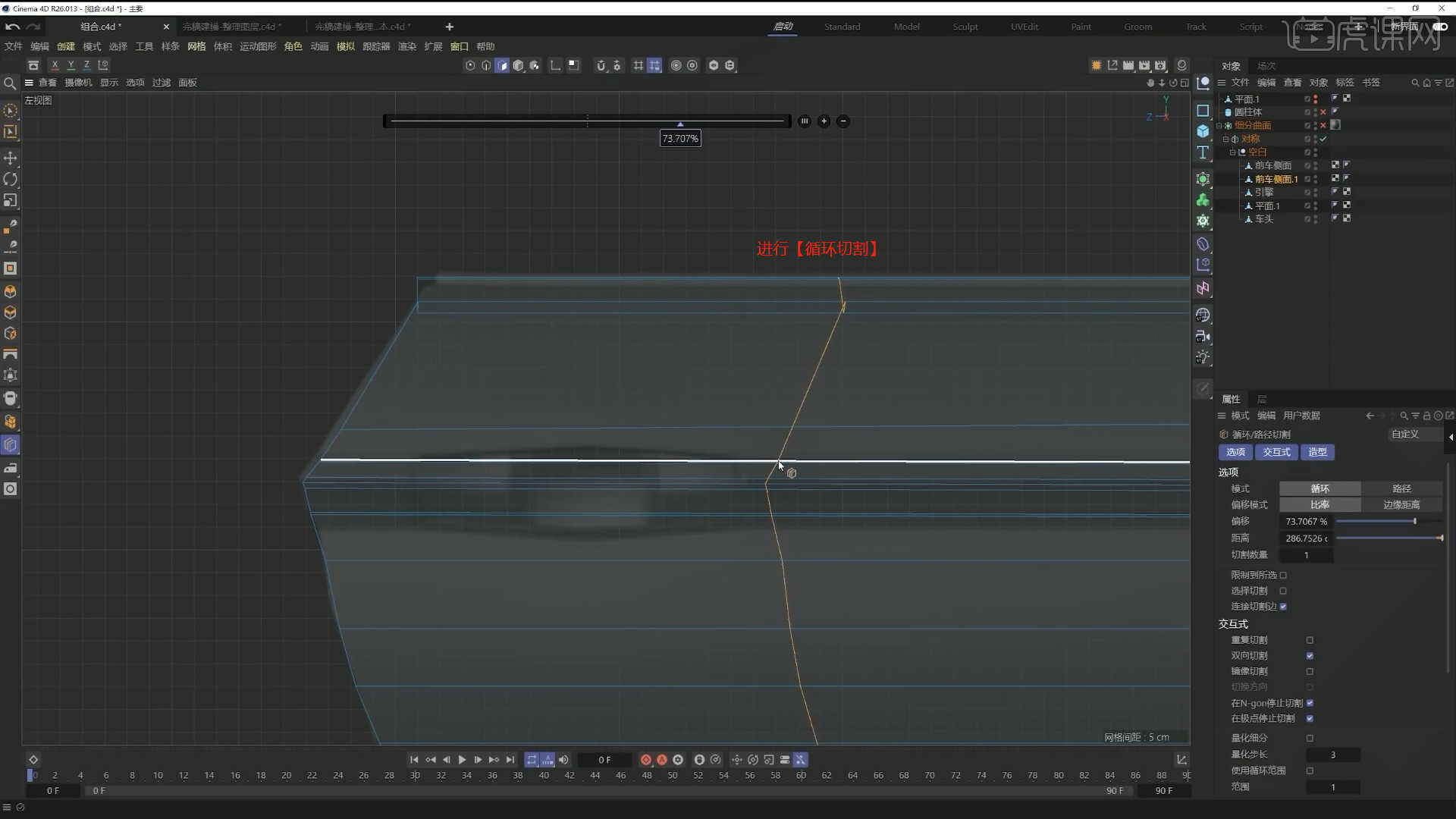
Task: Adjust the 距离 slider in attributes
Action: pos(1389,538)
